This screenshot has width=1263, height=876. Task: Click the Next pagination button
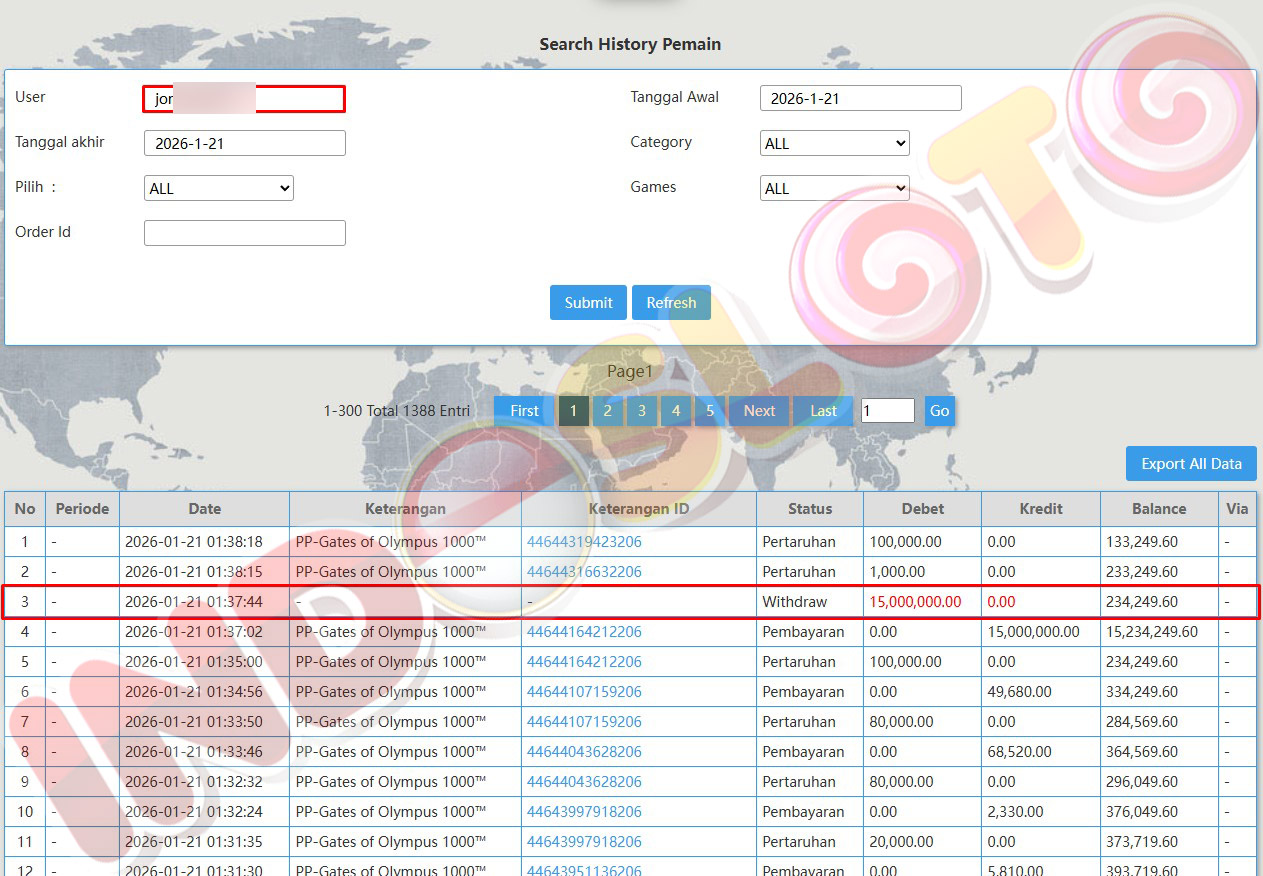click(x=759, y=411)
